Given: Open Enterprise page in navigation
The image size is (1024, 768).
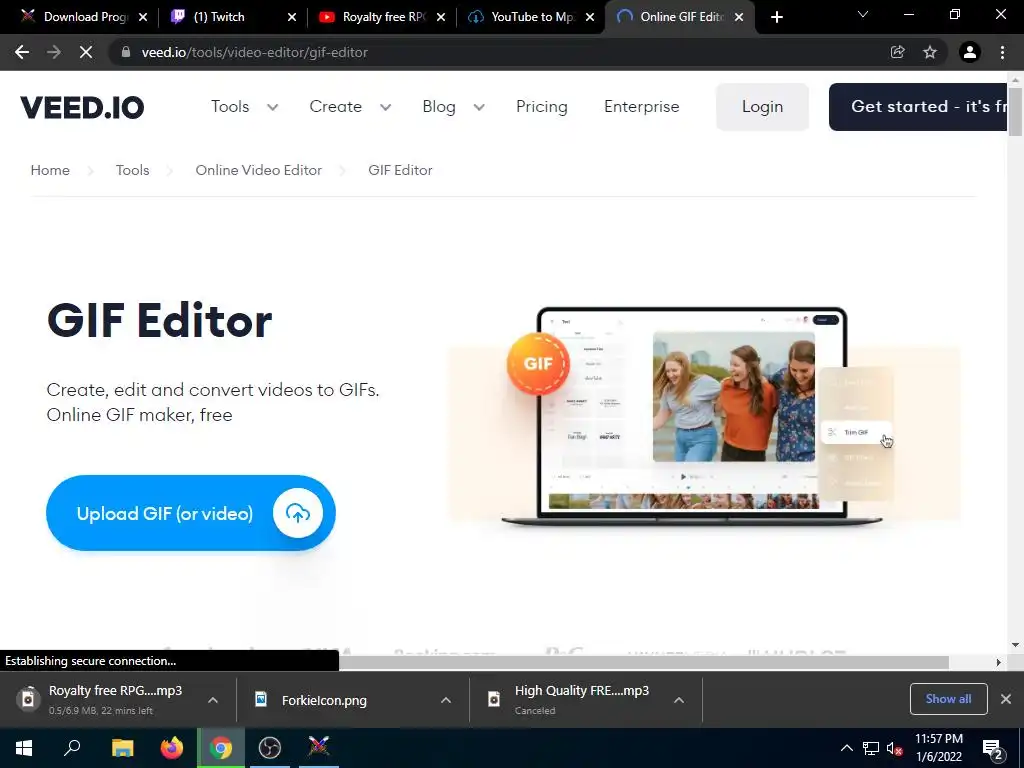Looking at the screenshot, I should pos(641,106).
